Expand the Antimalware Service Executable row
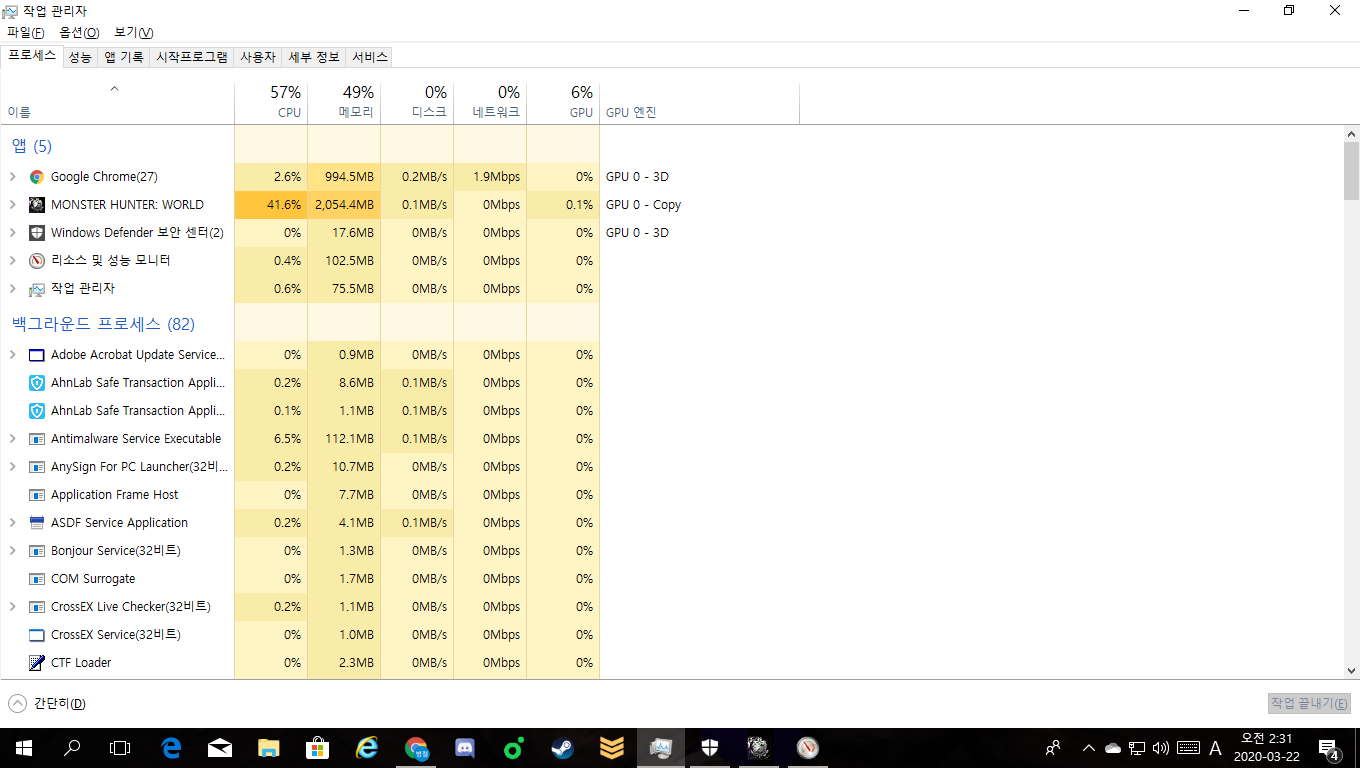This screenshot has width=1360, height=768. [x=13, y=439]
